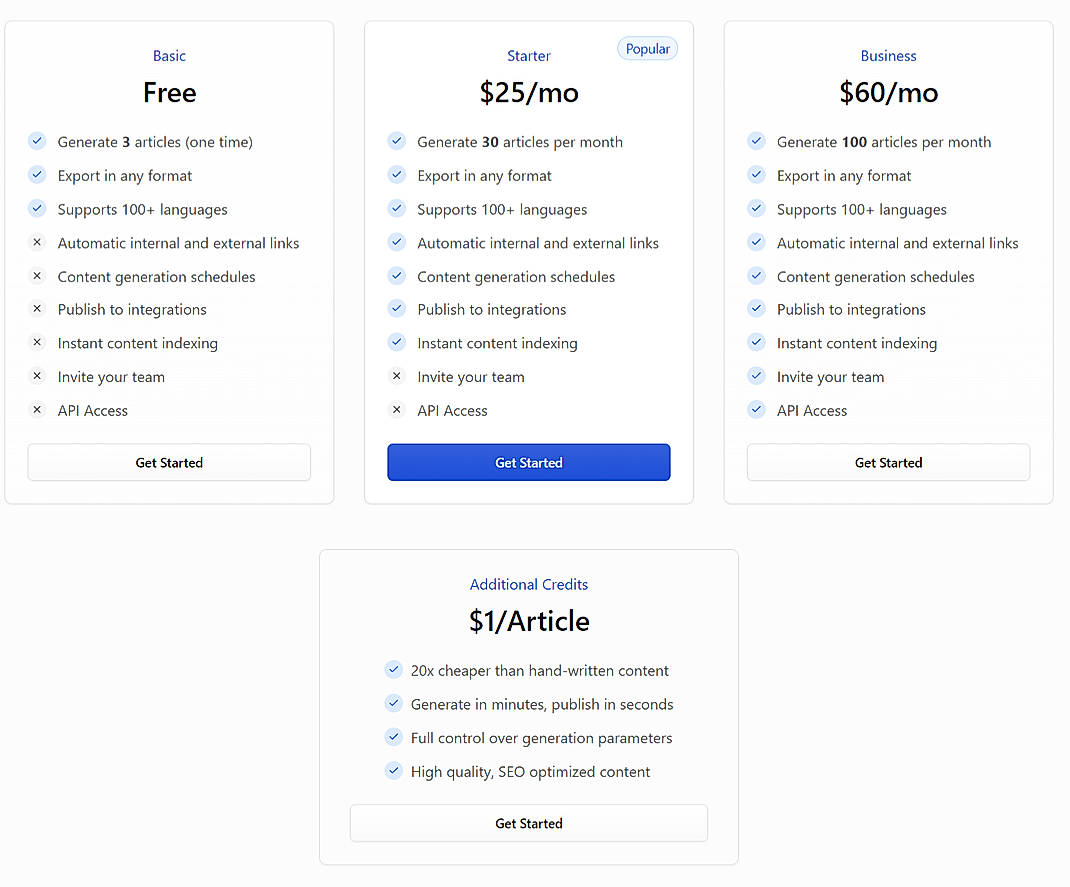Click the checkmark beside High quality, SEO optimized content
This screenshot has height=887, width=1070.
[x=394, y=771]
